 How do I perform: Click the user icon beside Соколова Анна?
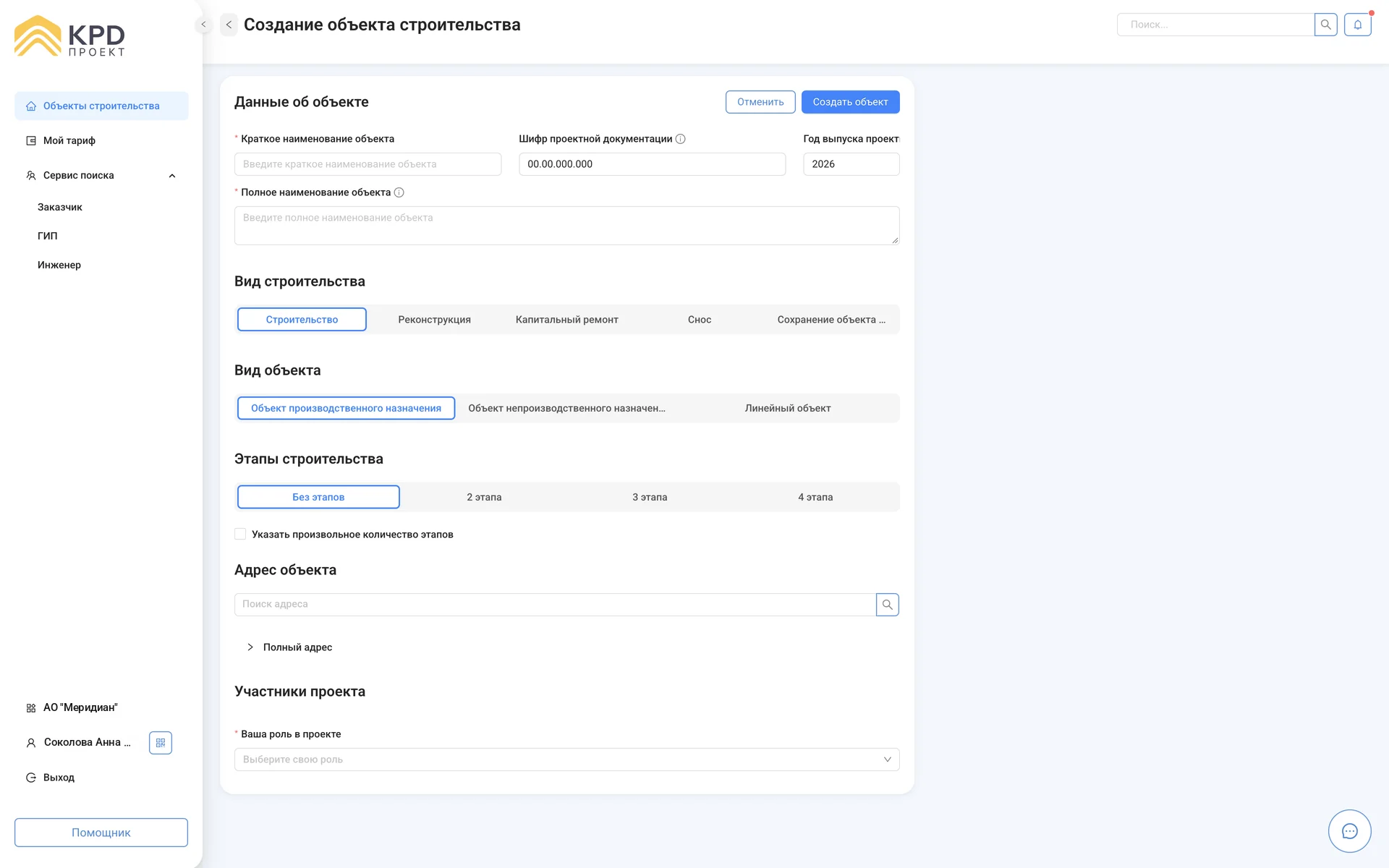click(x=31, y=743)
